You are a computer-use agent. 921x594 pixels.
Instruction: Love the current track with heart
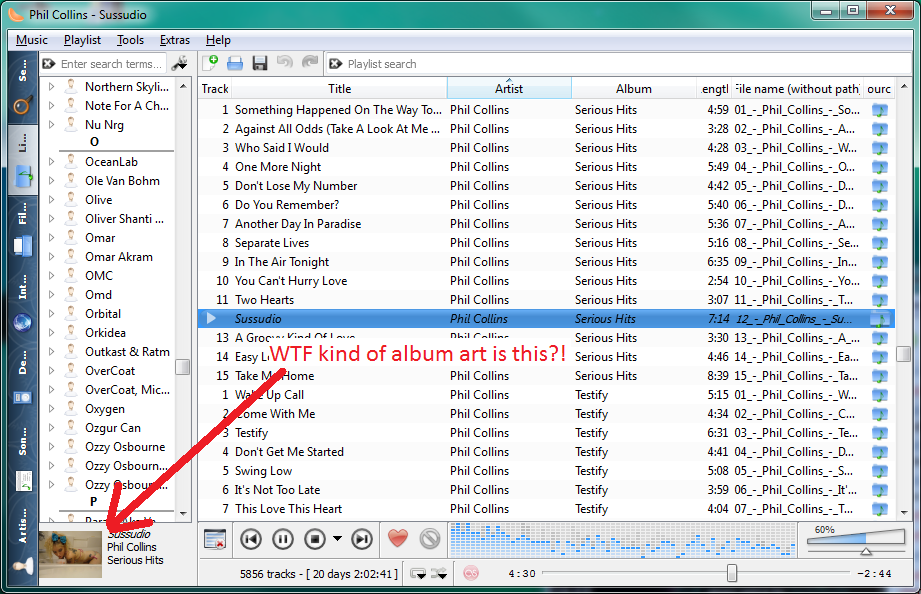pos(398,538)
